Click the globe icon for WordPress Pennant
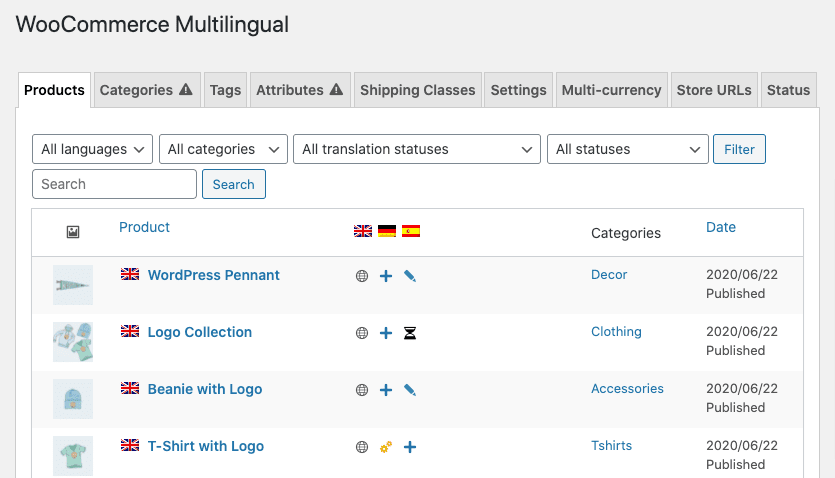The width and height of the screenshot is (835, 478). pyautogui.click(x=362, y=276)
